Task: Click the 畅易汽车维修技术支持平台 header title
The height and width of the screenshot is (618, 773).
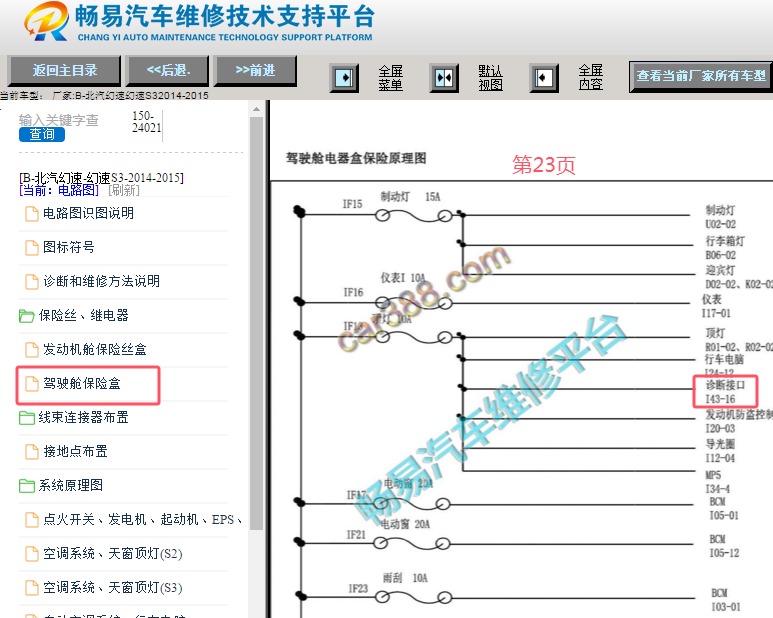Action: click(225, 16)
